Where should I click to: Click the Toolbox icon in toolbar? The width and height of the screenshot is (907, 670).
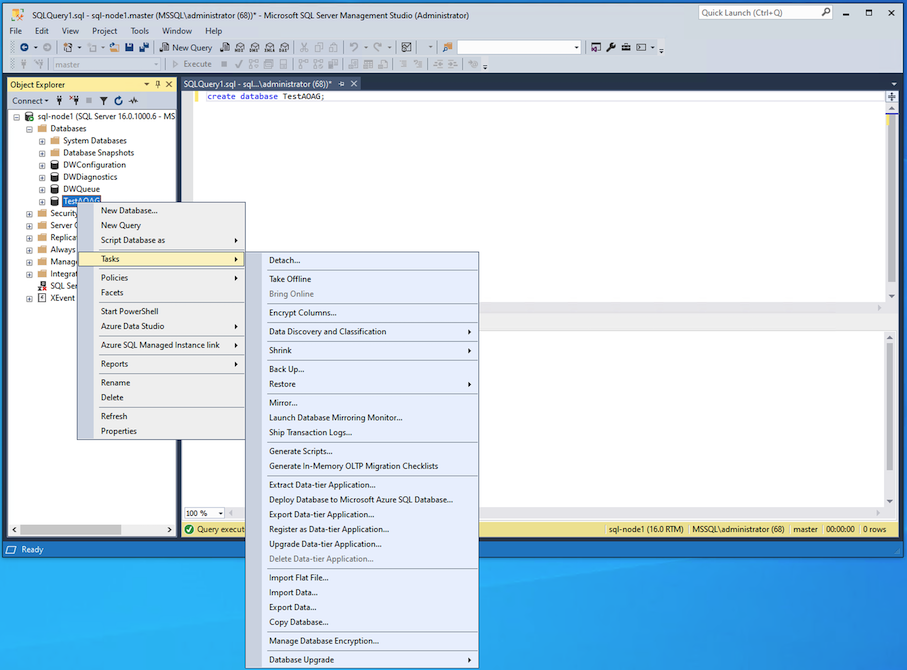tap(626, 47)
